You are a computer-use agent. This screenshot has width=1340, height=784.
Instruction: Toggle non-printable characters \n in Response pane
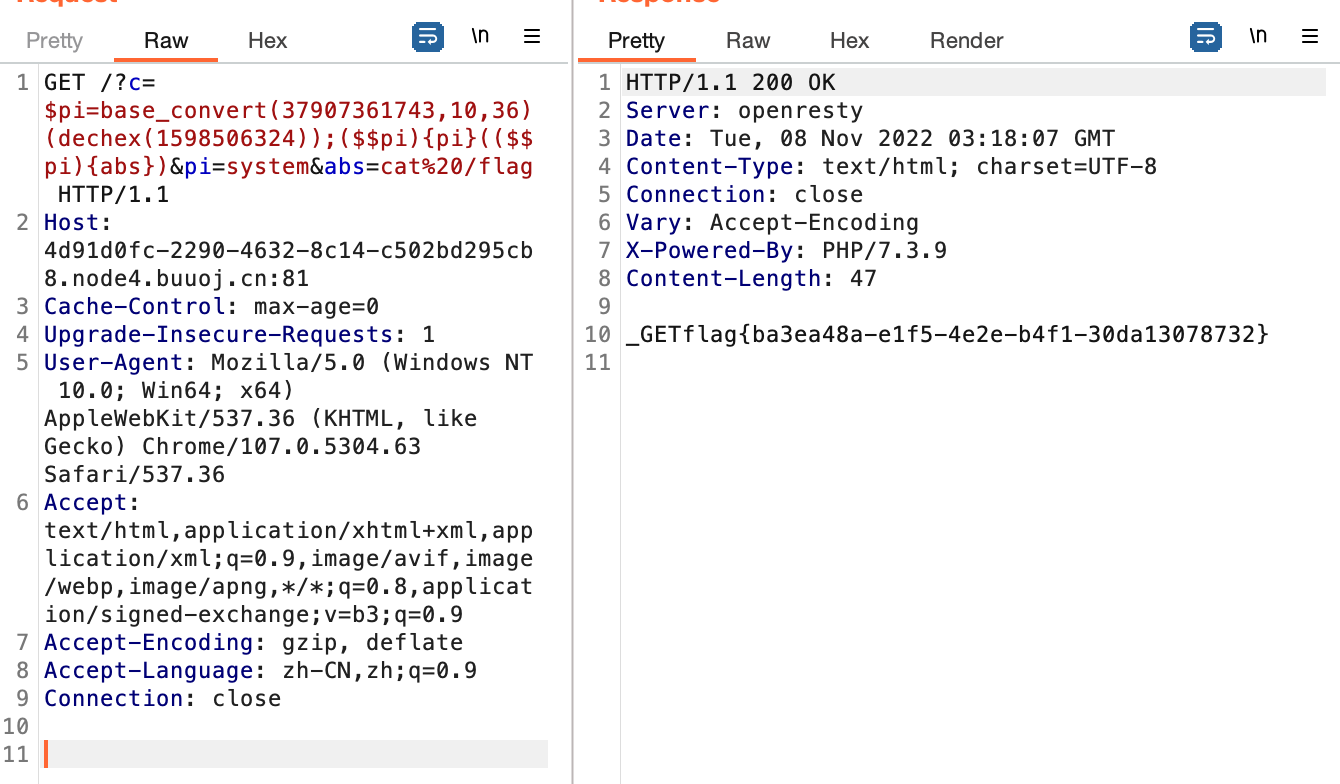point(1258,36)
